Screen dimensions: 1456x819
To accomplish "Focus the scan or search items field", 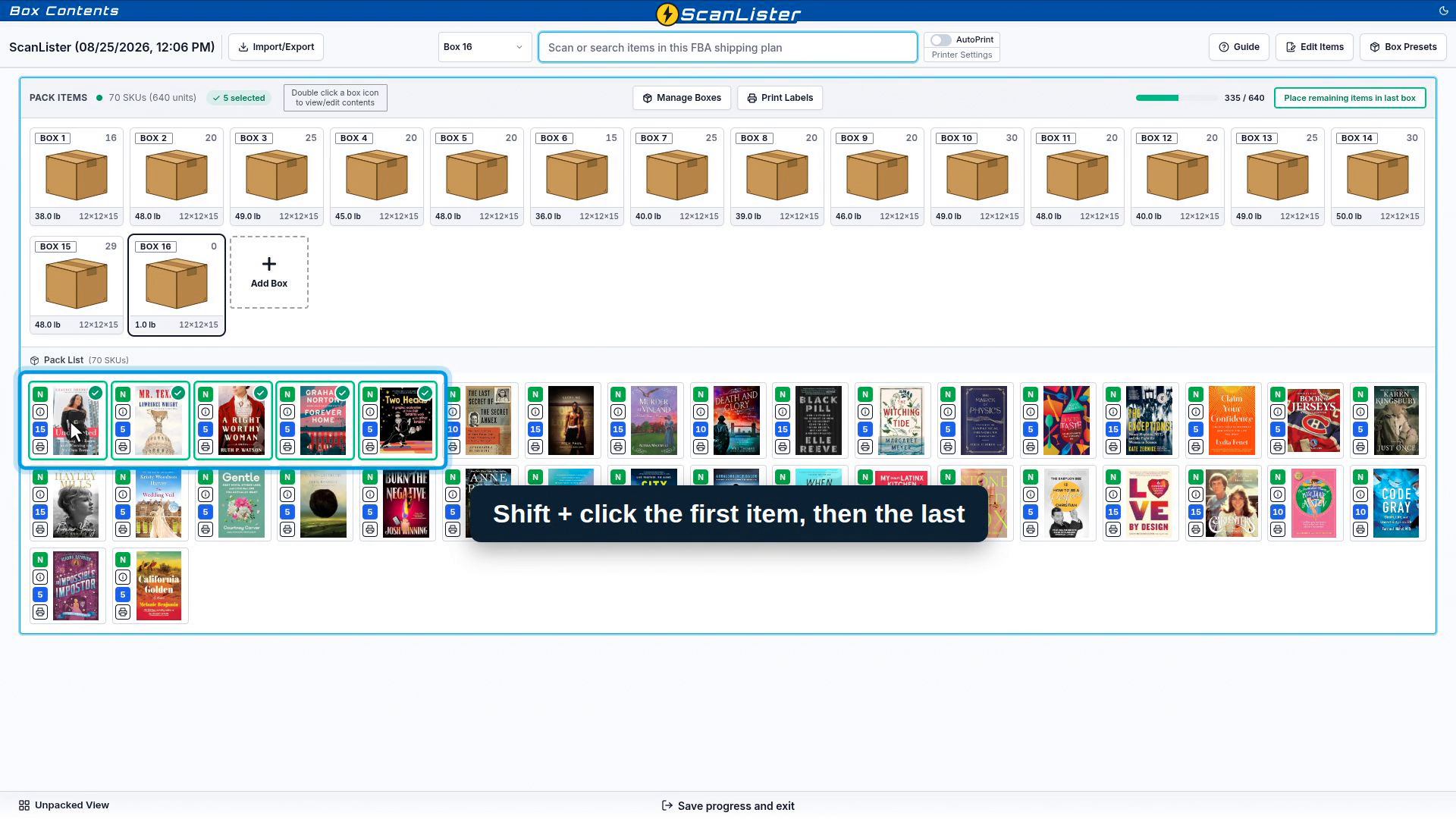I will [x=728, y=47].
